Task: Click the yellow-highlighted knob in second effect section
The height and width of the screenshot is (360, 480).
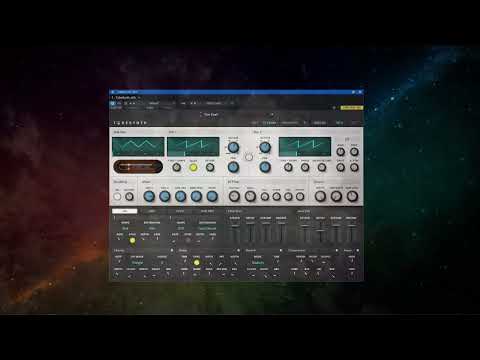Action: point(197,263)
